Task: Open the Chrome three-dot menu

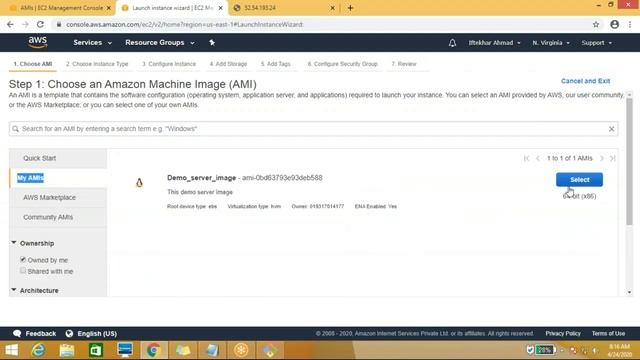Action: [x=630, y=24]
